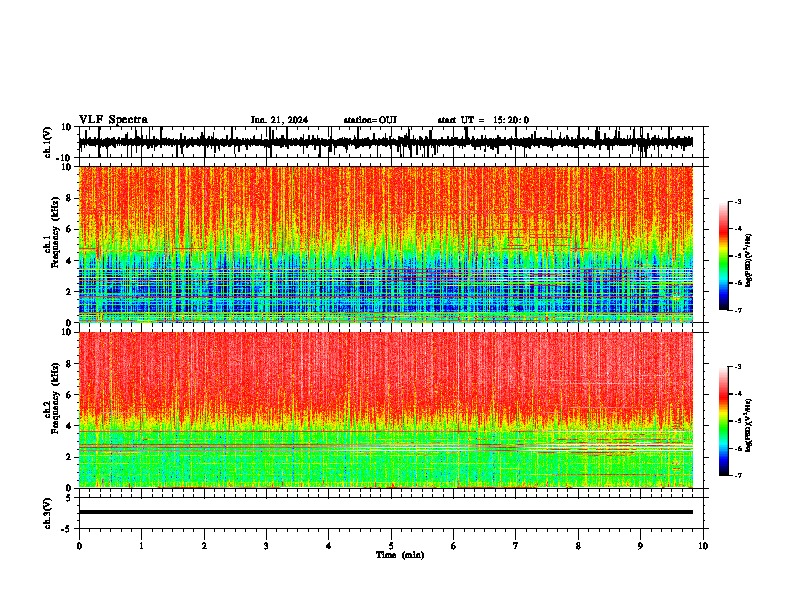
Task: Click inside the ch.1 spectrogram panel
Action: 386,244
